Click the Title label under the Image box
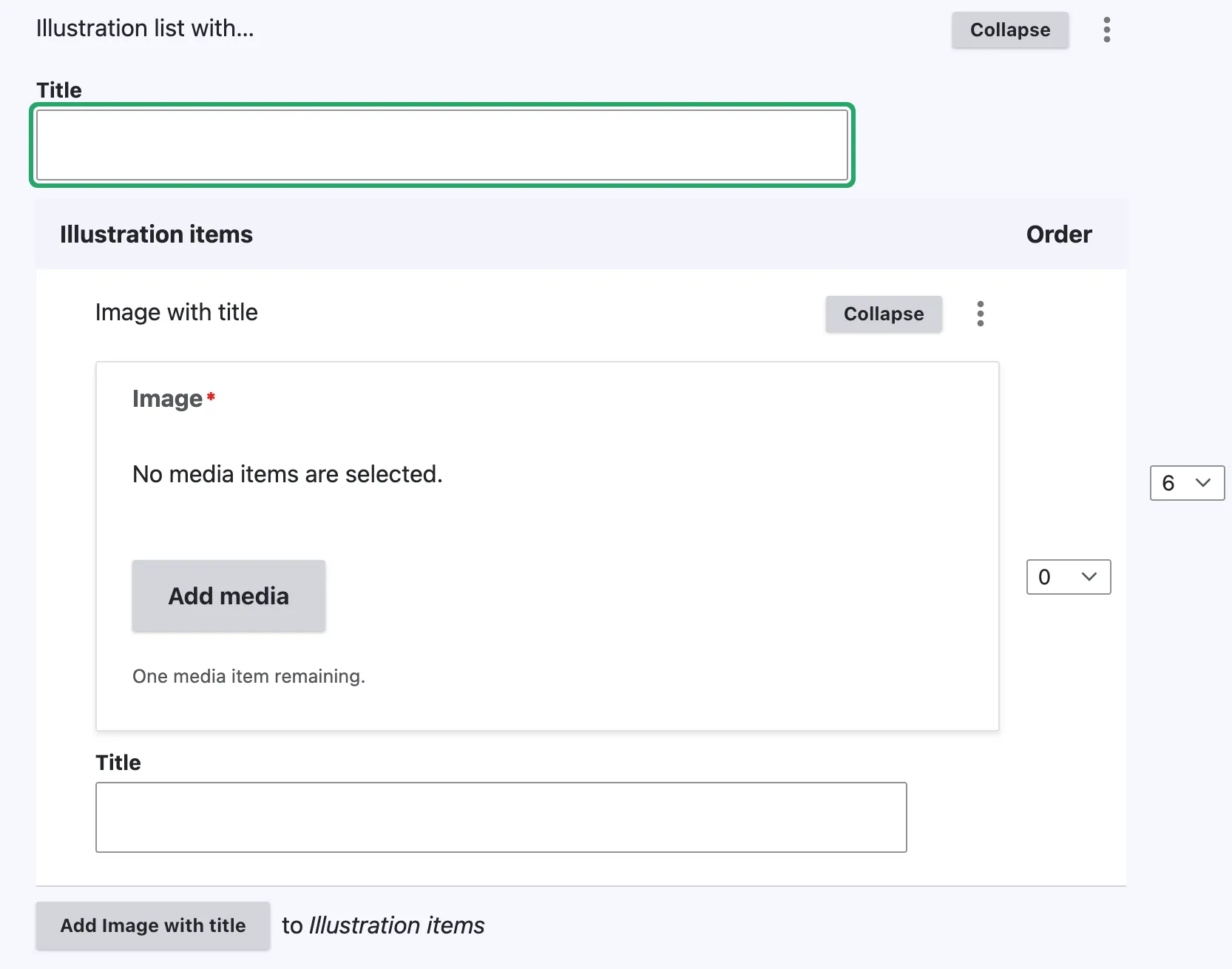This screenshot has width=1232, height=969. (x=118, y=763)
